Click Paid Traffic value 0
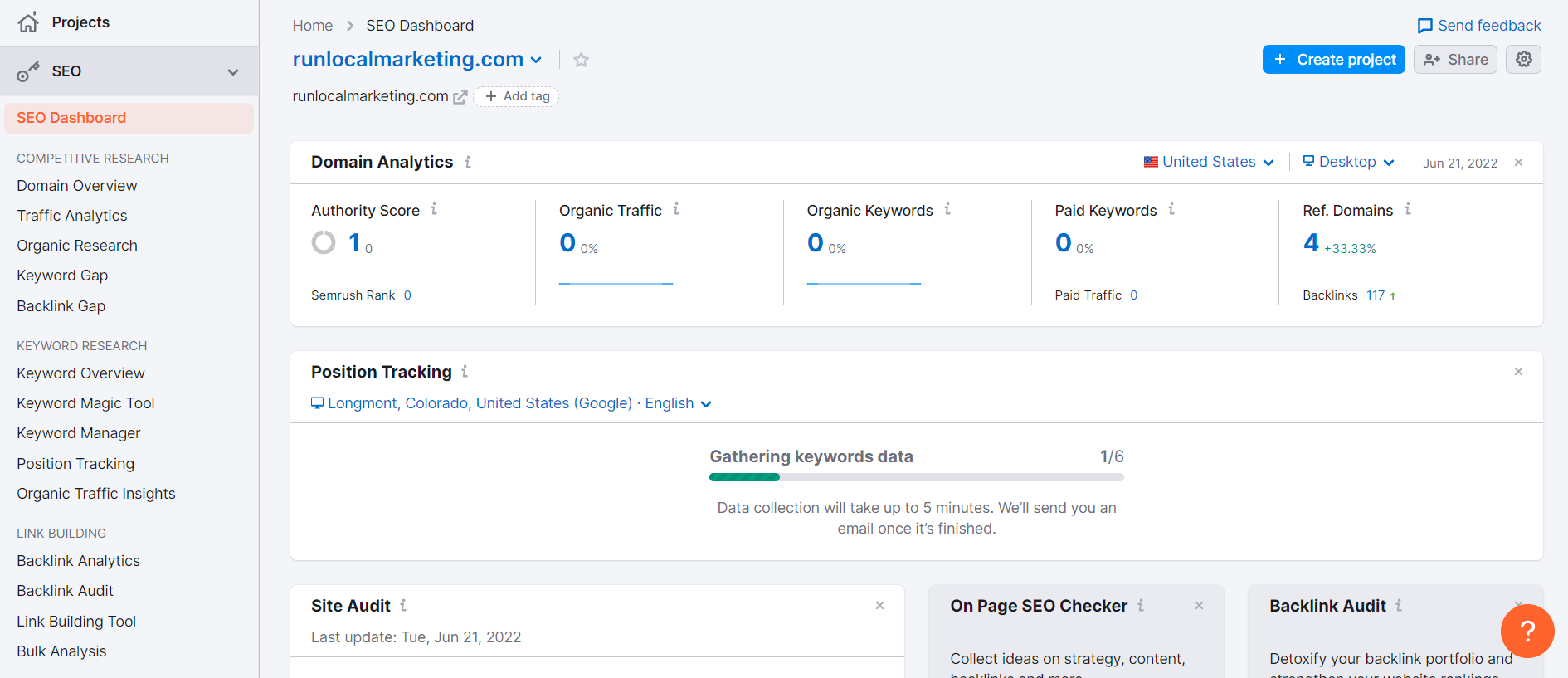Screen dimensions: 1568x678 point(1133,295)
